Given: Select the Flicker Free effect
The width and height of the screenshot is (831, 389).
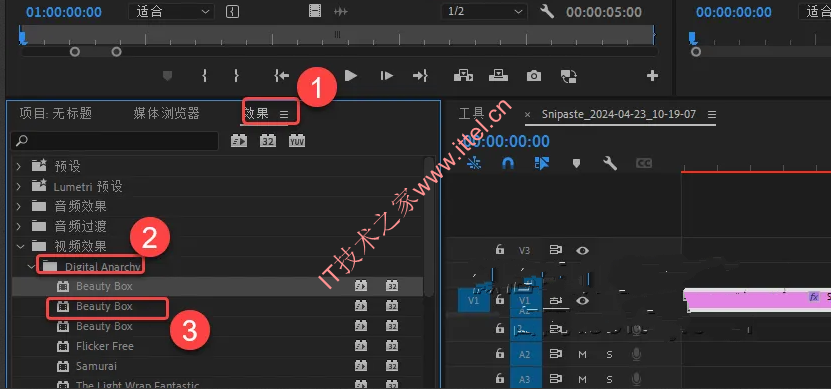Looking at the screenshot, I should (104, 346).
